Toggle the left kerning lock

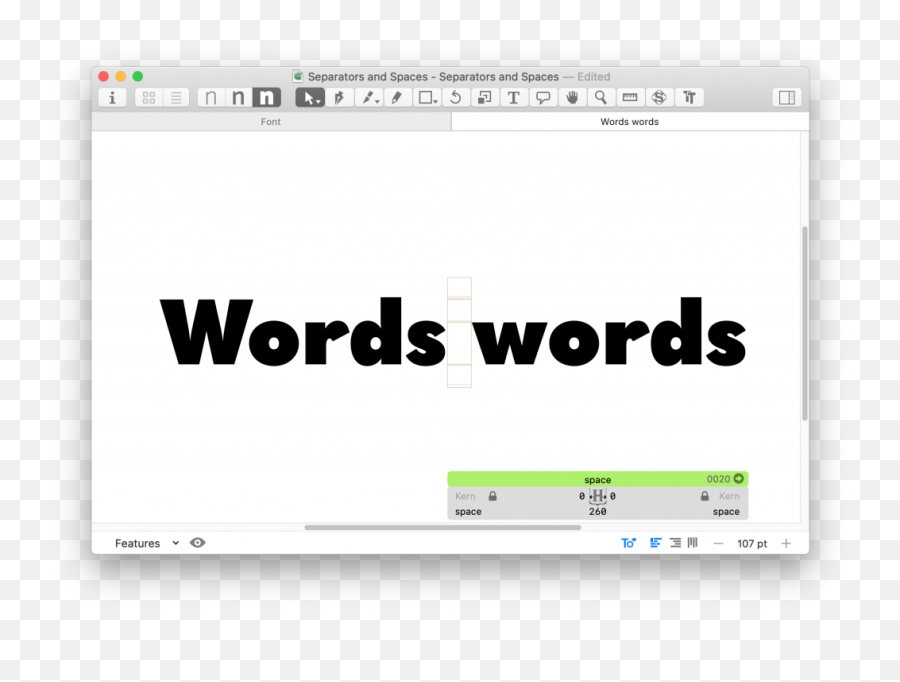pyautogui.click(x=492, y=496)
